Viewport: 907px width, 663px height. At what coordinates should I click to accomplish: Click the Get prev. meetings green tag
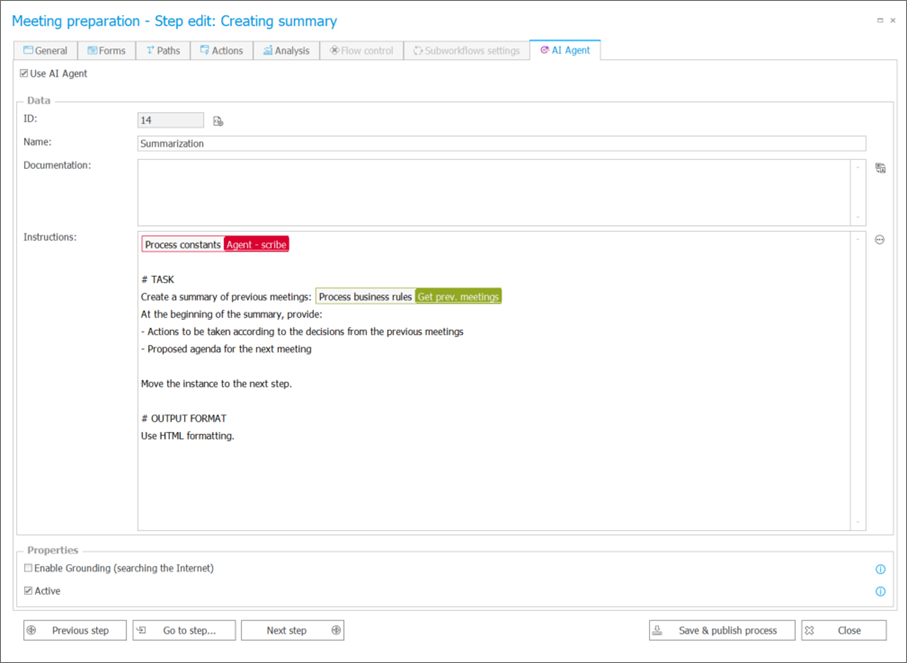pyautogui.click(x=458, y=297)
